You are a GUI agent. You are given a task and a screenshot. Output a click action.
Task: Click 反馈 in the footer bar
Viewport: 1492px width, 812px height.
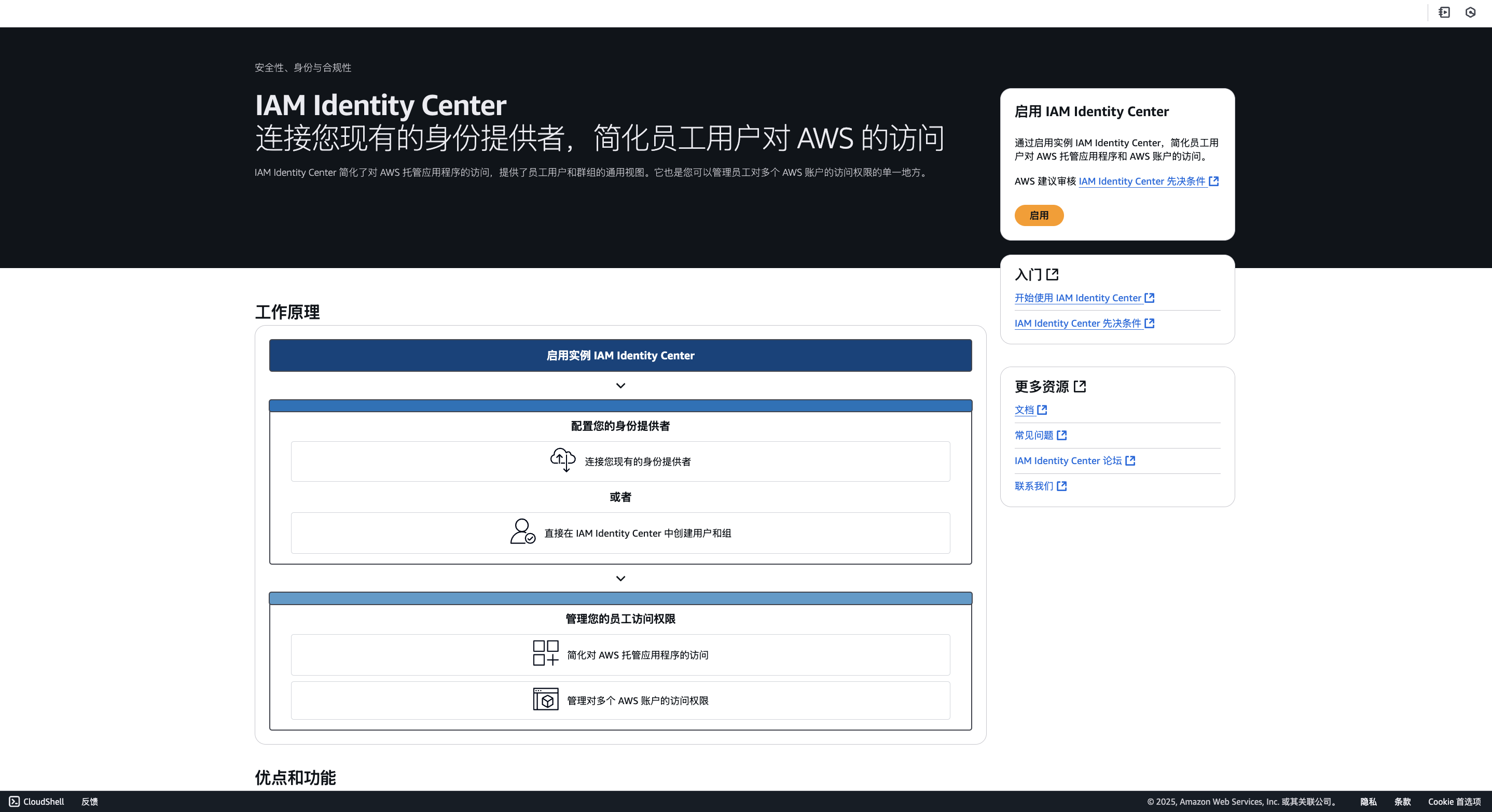pyautogui.click(x=89, y=802)
